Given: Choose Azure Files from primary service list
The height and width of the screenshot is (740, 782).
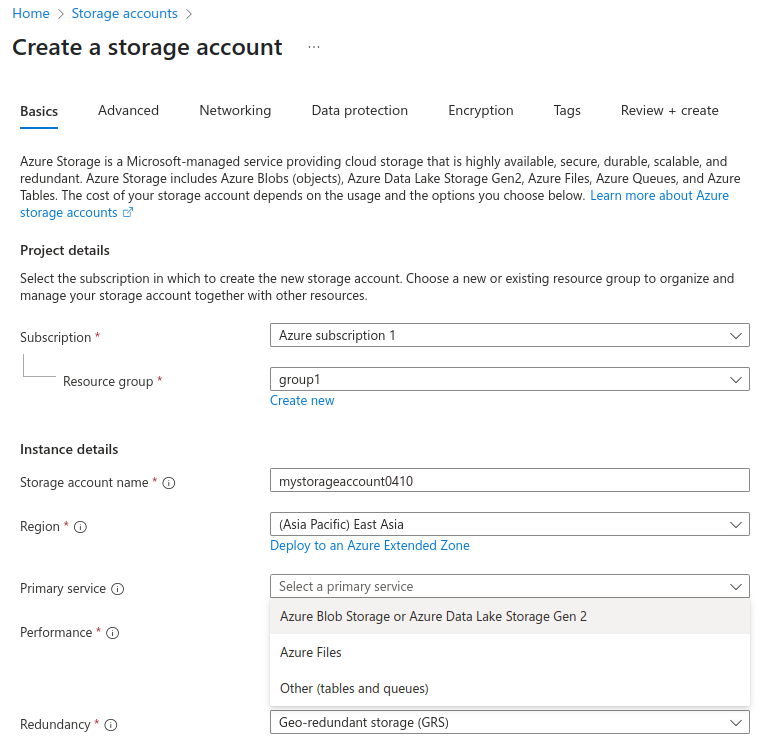Looking at the screenshot, I should pyautogui.click(x=311, y=652).
